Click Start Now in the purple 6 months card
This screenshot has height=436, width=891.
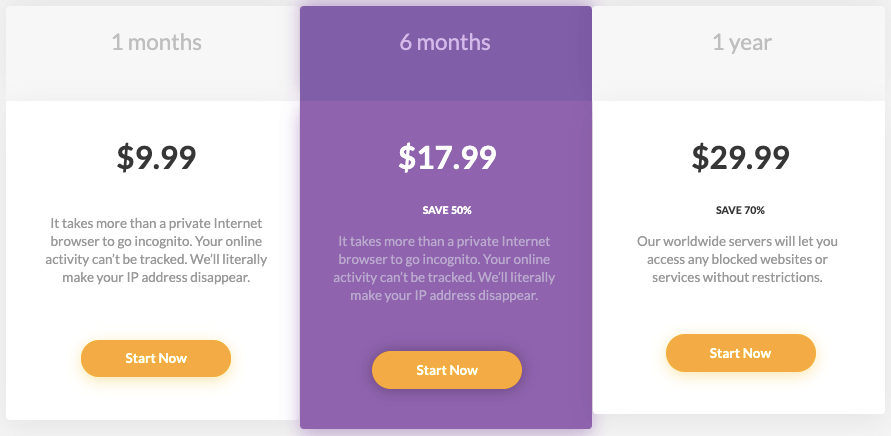coord(447,370)
